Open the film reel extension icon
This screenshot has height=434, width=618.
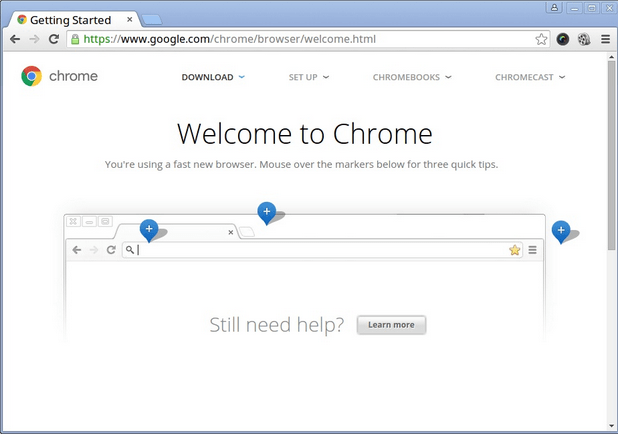pos(584,39)
